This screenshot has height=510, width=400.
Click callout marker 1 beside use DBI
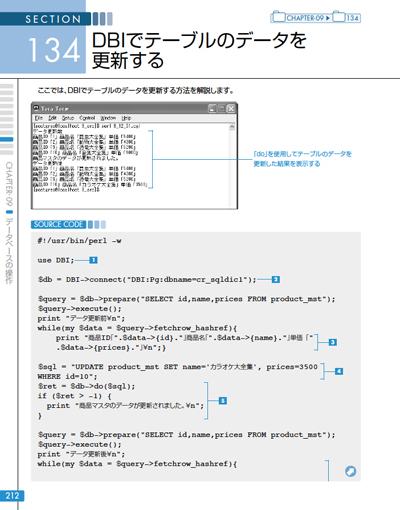tap(93, 260)
